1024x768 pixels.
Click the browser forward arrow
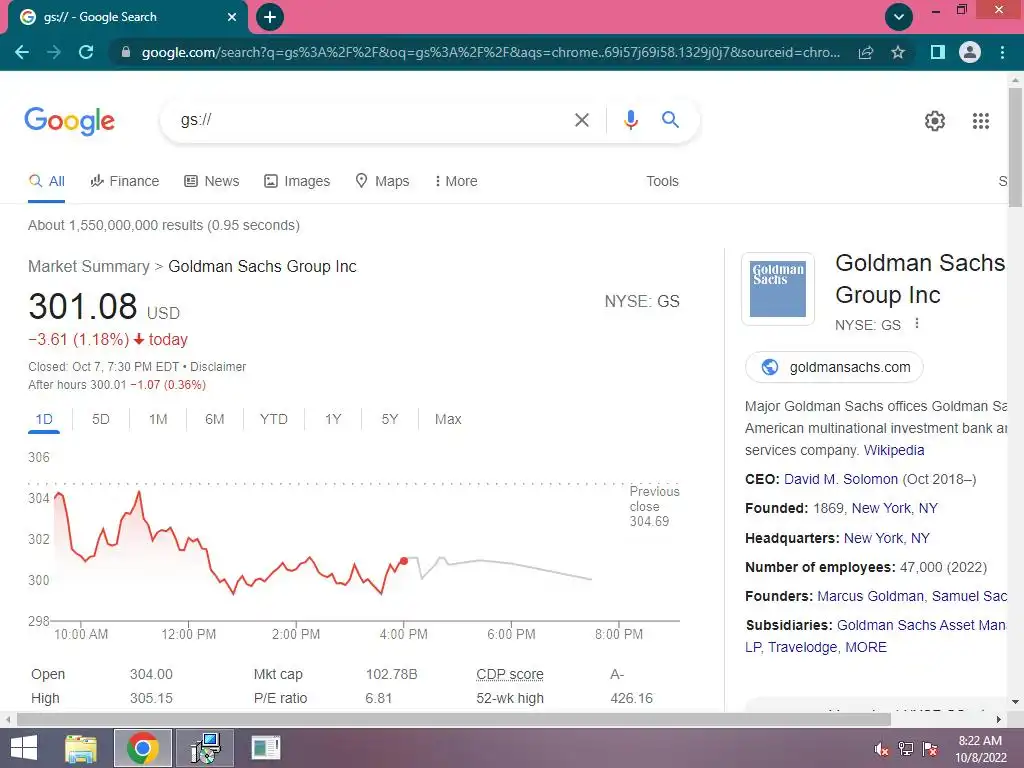[54, 52]
